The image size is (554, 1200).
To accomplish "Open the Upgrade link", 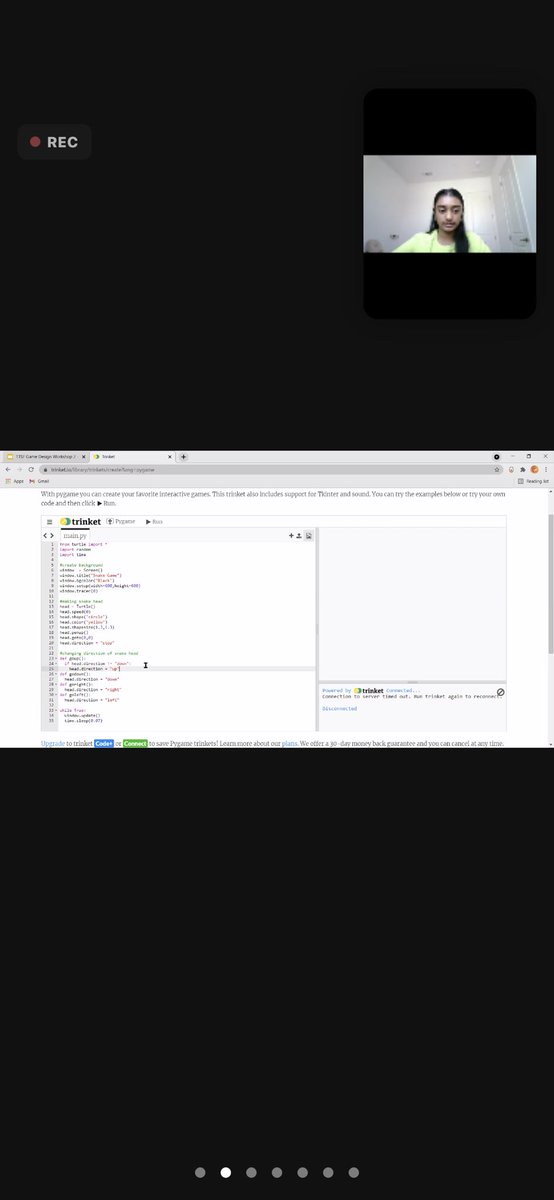I will point(53,744).
